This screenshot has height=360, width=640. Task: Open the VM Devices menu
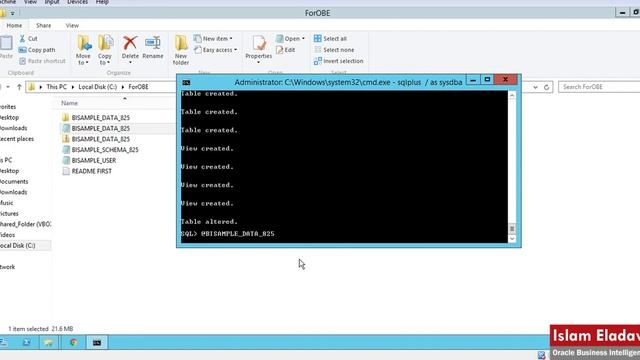point(77,2)
